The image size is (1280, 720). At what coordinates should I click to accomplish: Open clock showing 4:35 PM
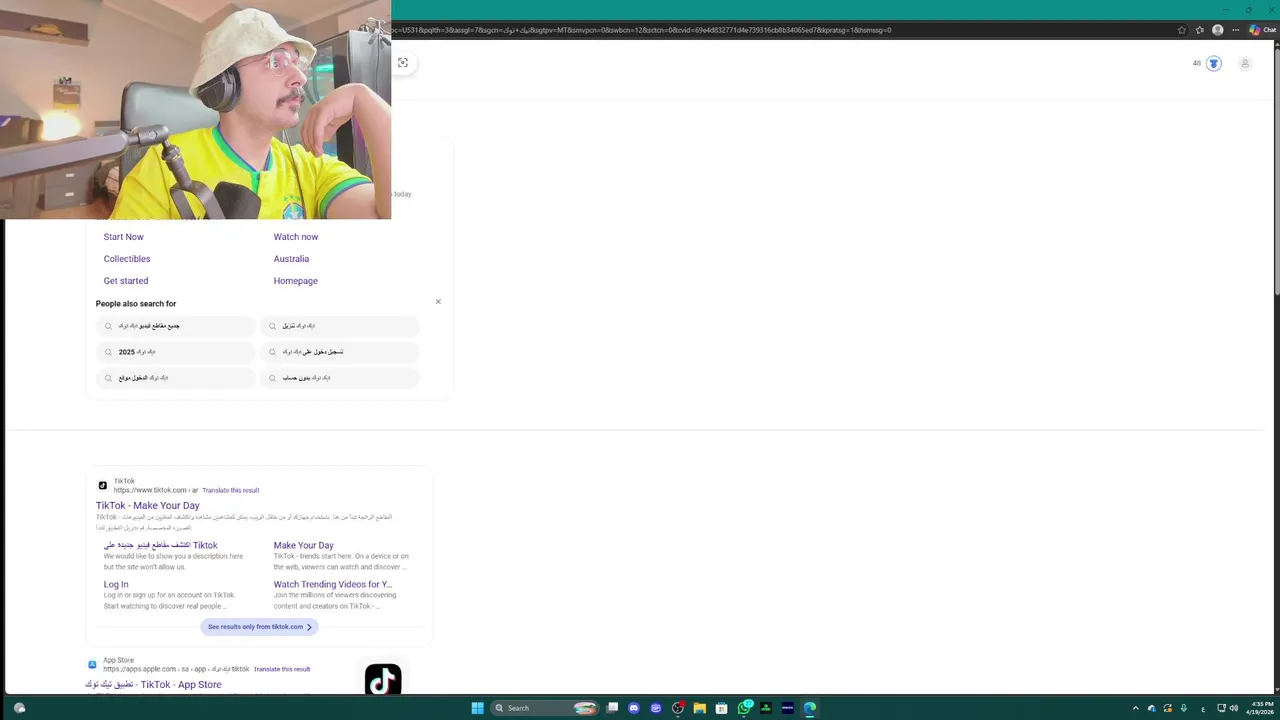pos(1259,708)
